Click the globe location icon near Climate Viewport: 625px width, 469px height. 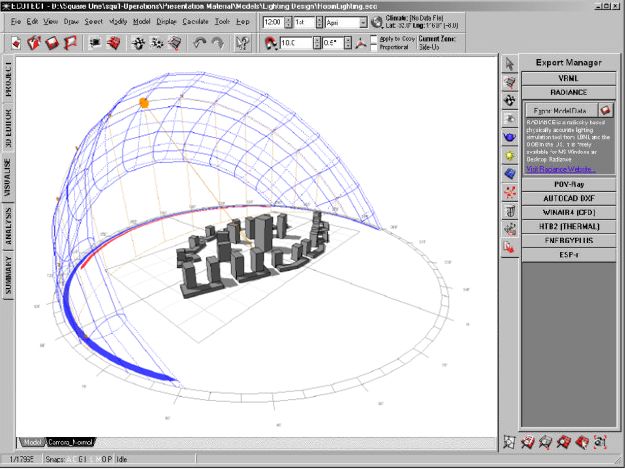coord(376,22)
